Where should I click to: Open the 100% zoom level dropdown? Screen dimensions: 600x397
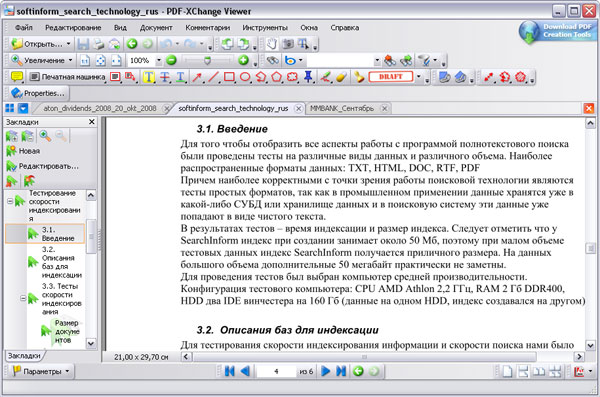pyautogui.click(x=159, y=60)
